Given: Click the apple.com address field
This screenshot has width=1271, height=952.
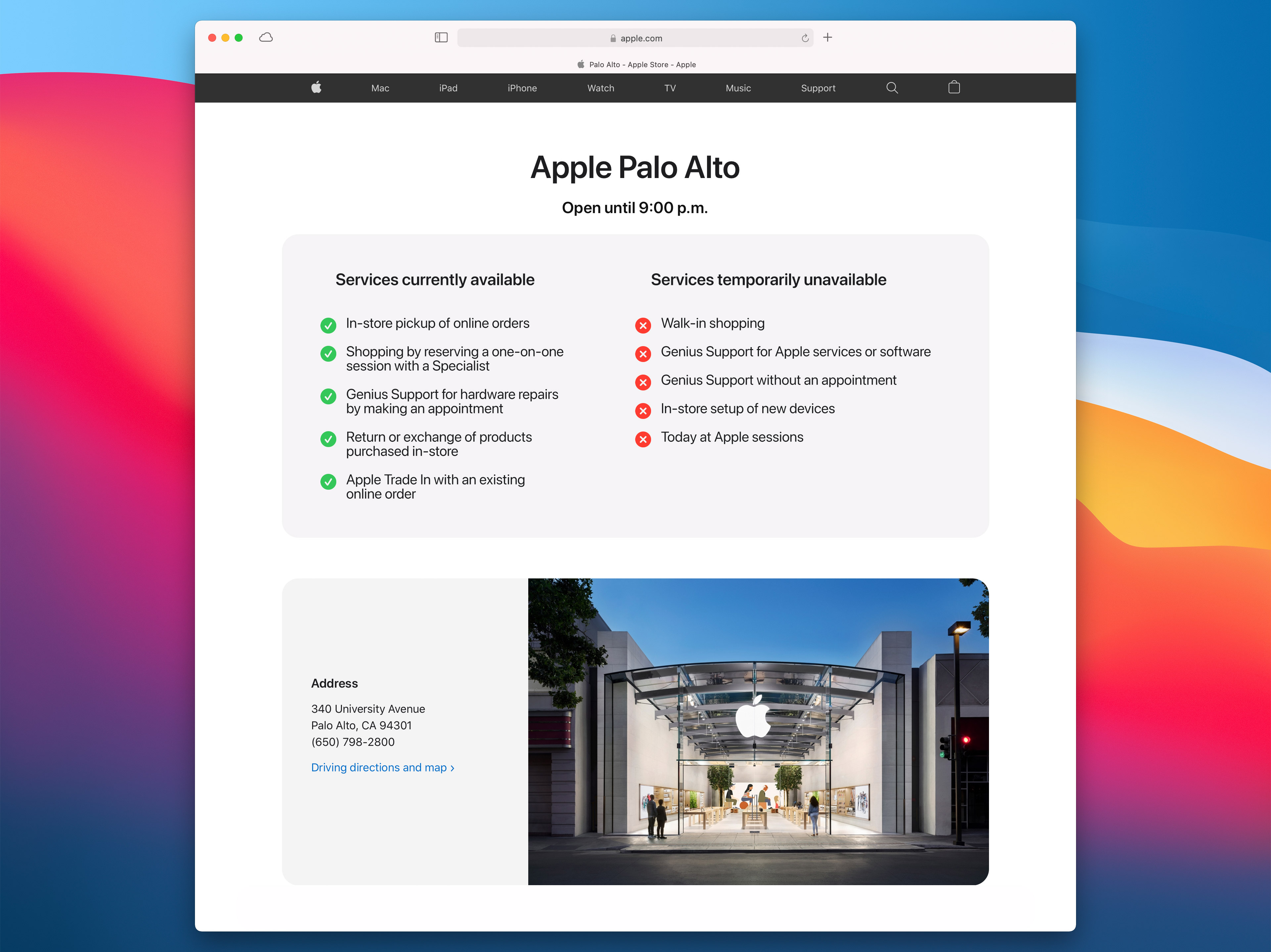Looking at the screenshot, I should click(x=641, y=38).
